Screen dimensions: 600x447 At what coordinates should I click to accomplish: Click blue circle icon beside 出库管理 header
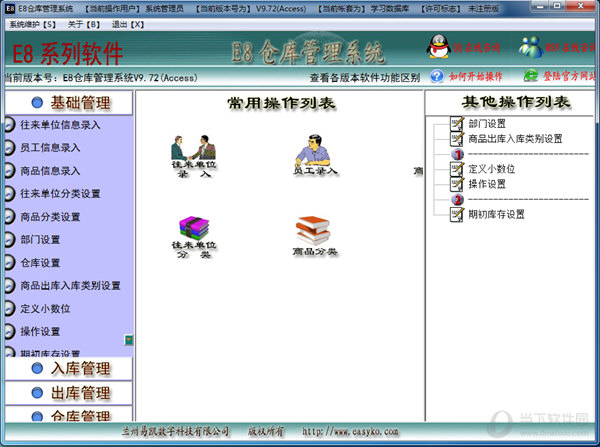(x=37, y=393)
